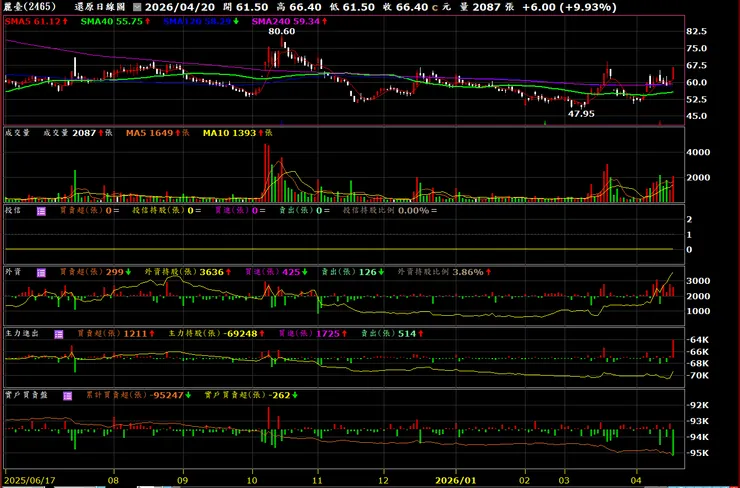Click the 成交量 2087 張 value
740x488 pixels.
point(78,133)
